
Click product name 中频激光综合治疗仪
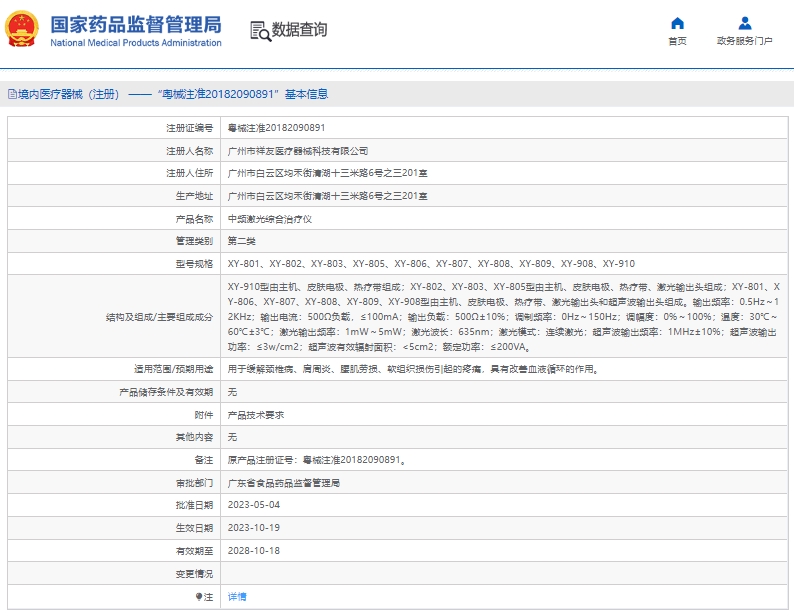click(x=269, y=219)
